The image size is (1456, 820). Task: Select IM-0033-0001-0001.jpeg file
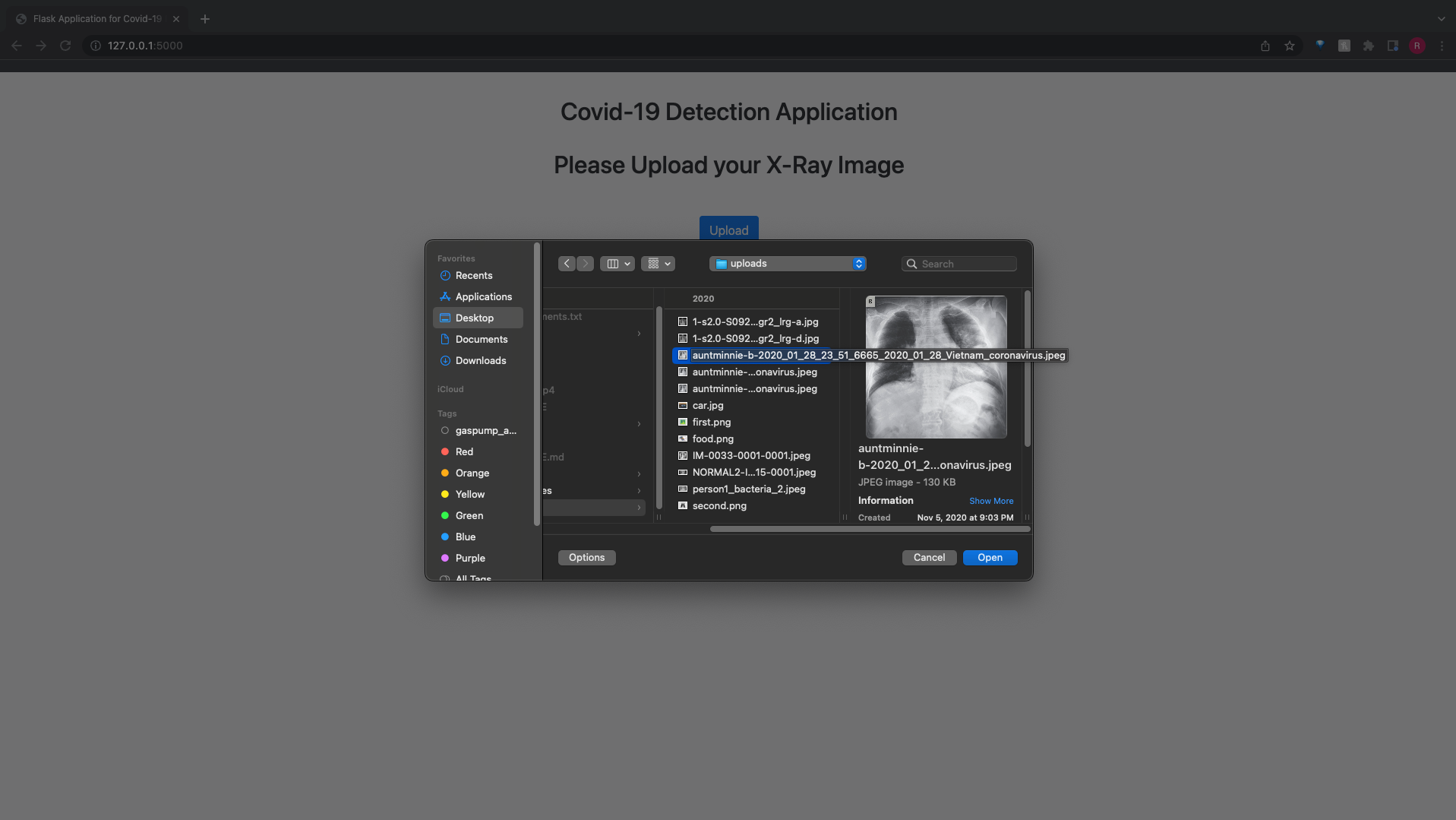pos(753,456)
